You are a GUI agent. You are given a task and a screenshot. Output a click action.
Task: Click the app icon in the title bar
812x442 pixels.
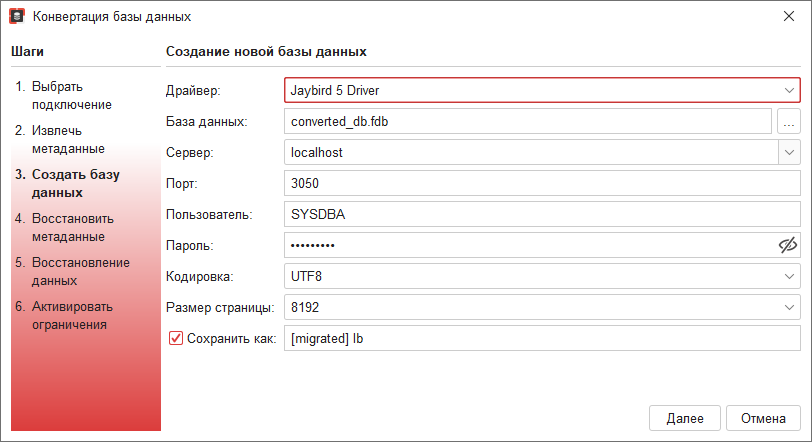pyautogui.click(x=17, y=16)
